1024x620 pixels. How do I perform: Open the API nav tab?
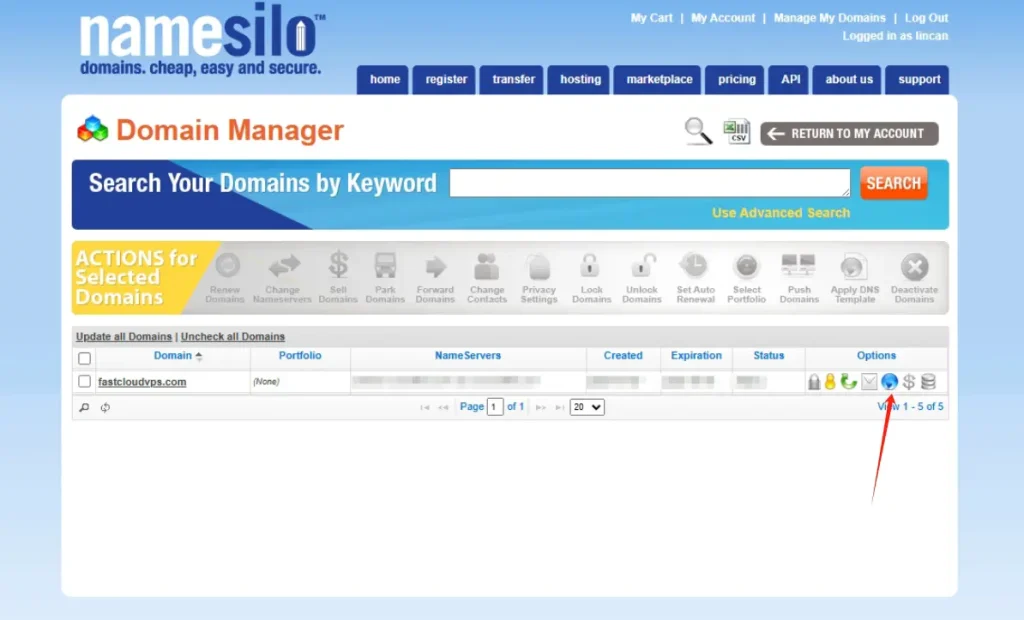(x=790, y=80)
